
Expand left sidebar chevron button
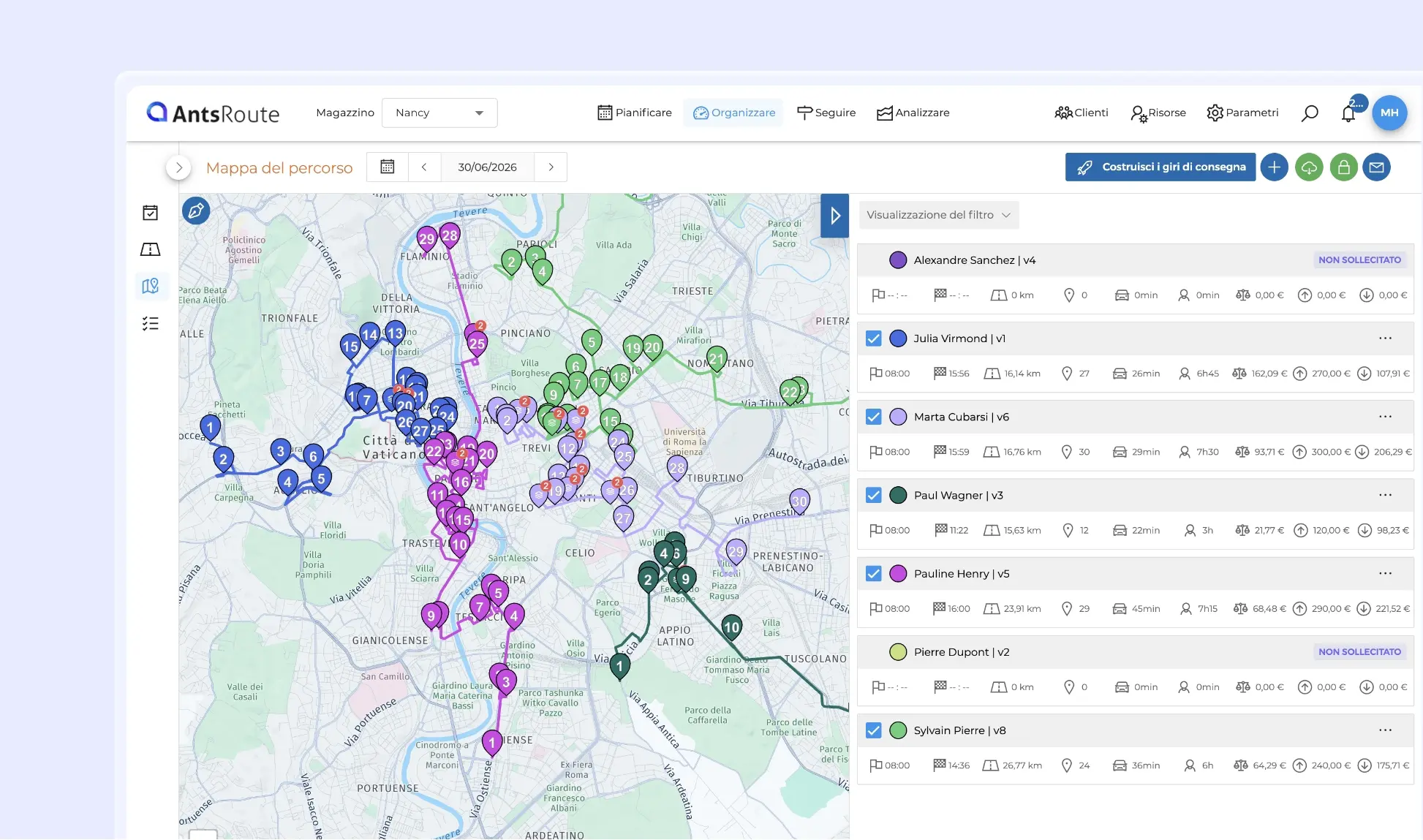coord(178,167)
